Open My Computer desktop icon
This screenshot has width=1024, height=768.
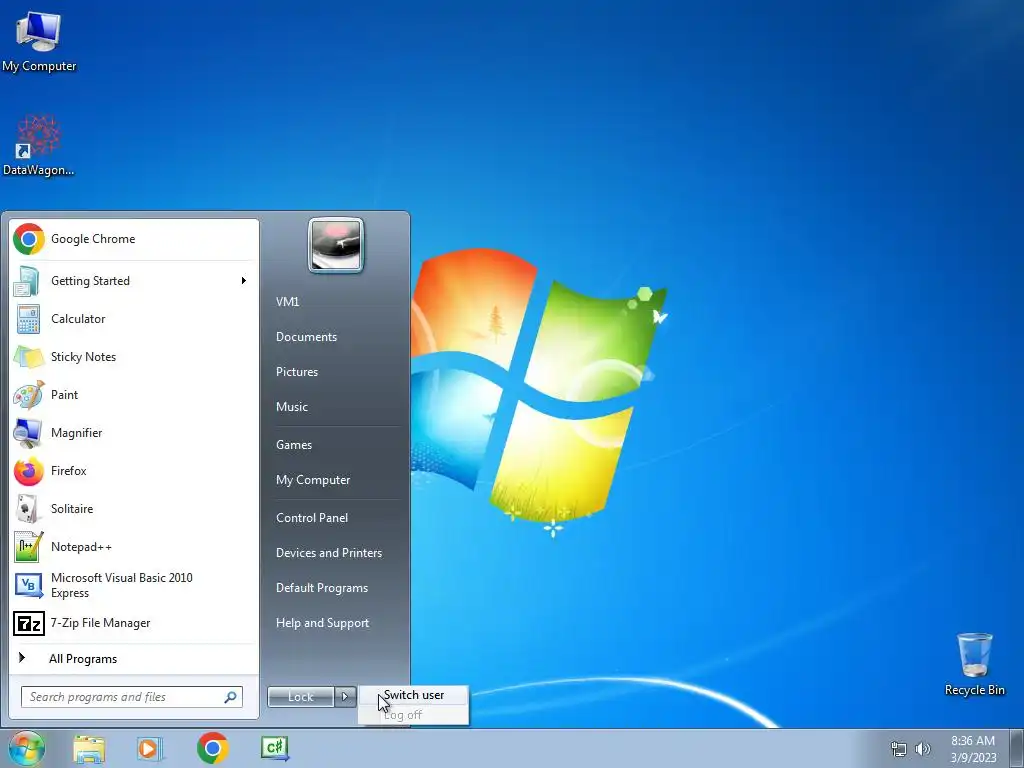39,41
